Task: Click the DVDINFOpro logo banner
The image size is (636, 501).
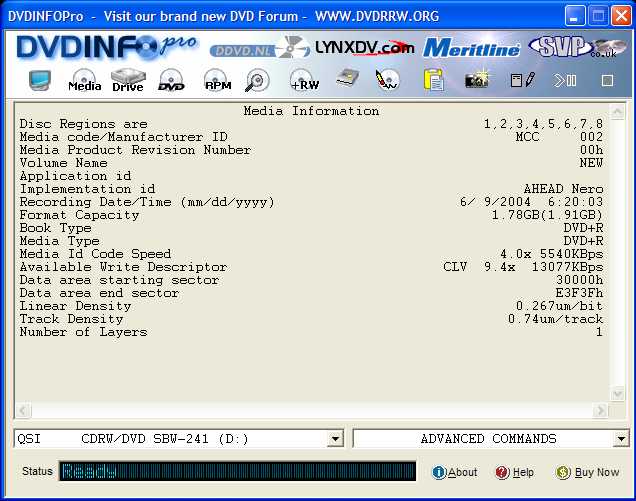Action: point(107,47)
